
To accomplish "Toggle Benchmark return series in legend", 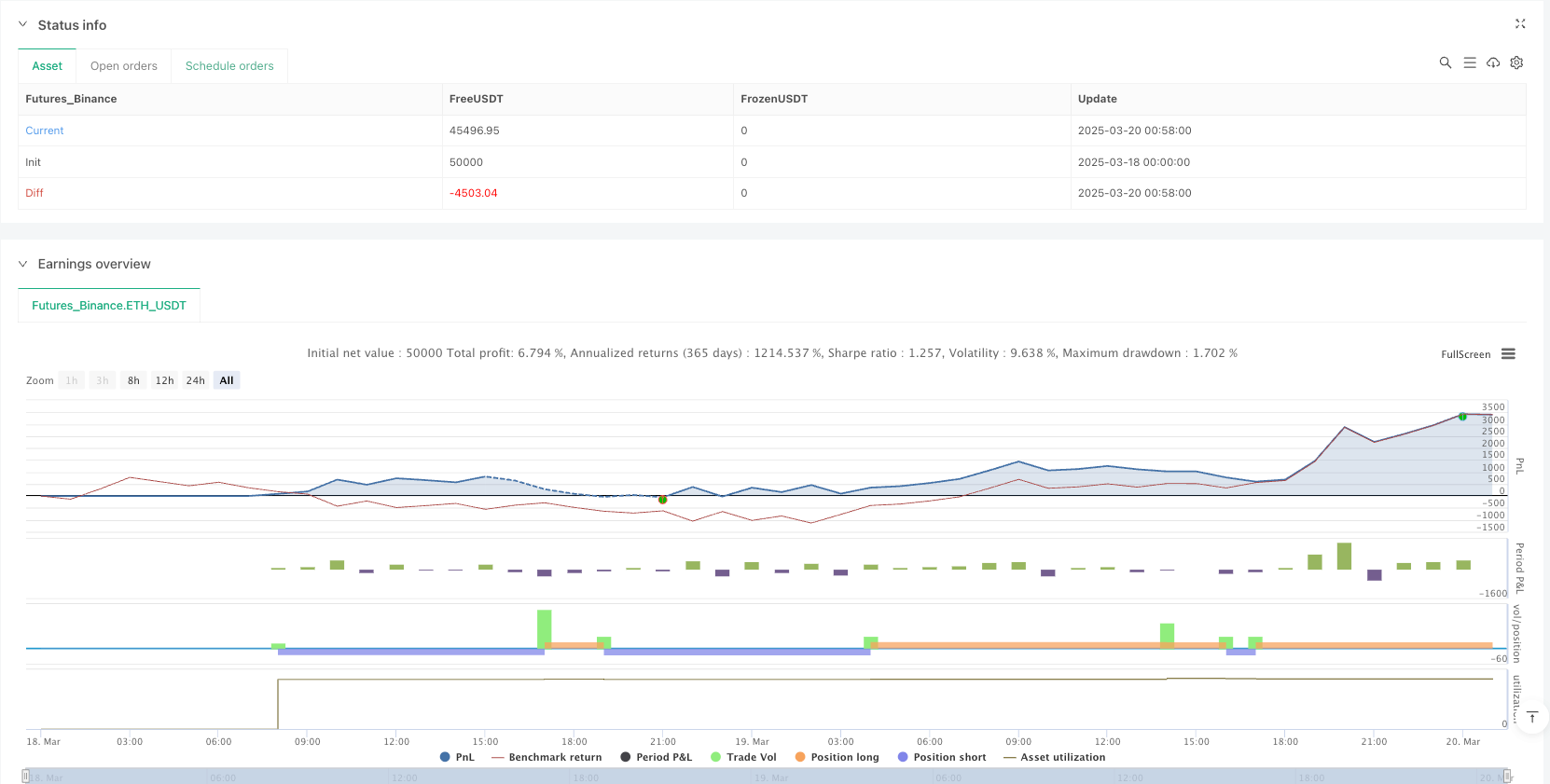I will tap(547, 757).
